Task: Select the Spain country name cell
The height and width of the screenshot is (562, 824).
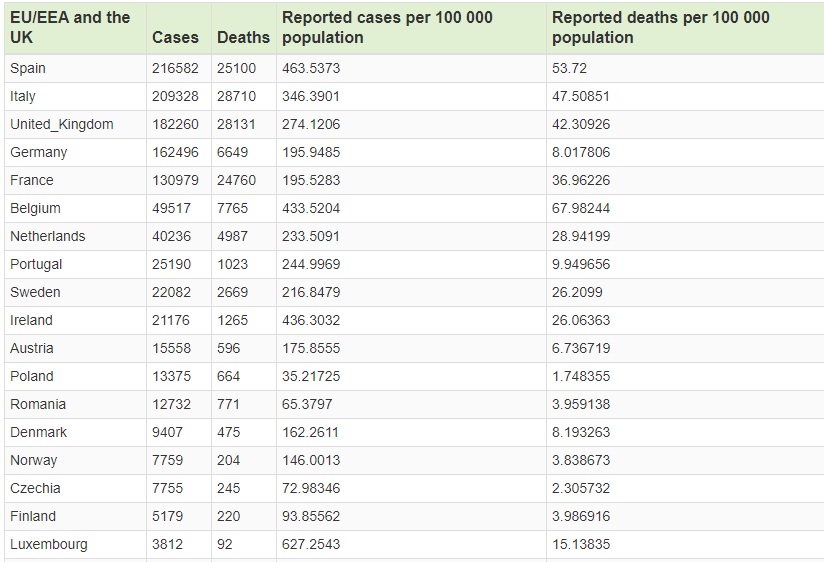Action: (x=28, y=68)
